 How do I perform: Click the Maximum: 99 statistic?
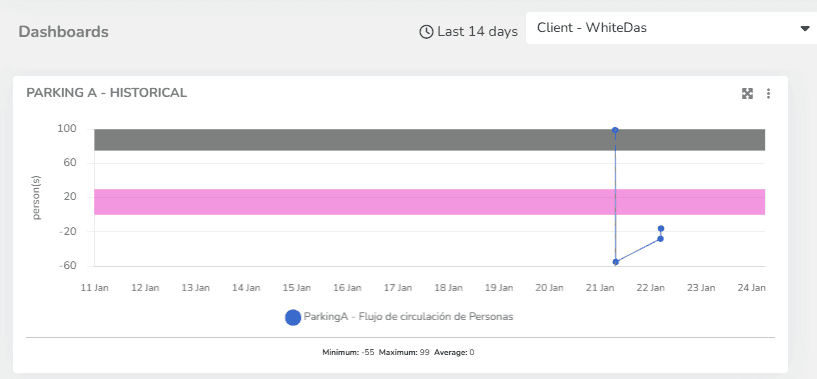(404, 352)
